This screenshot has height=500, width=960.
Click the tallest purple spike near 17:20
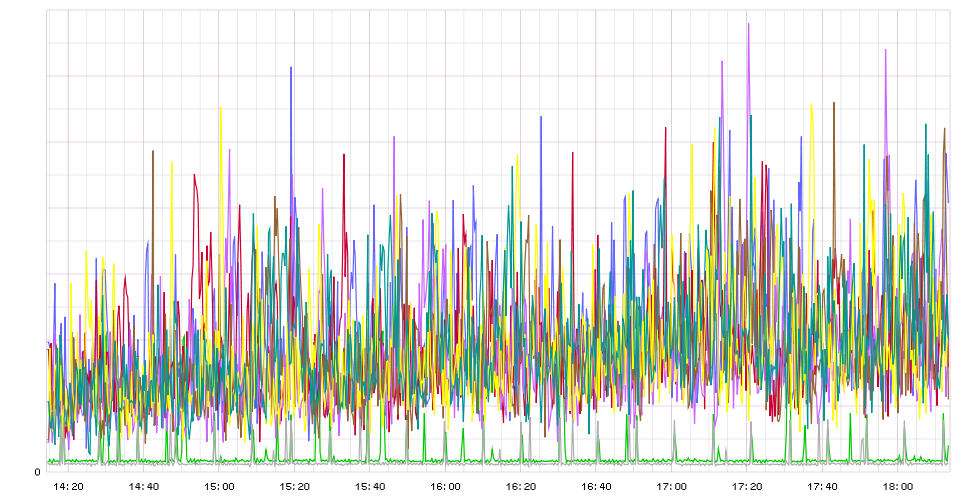click(x=747, y=25)
